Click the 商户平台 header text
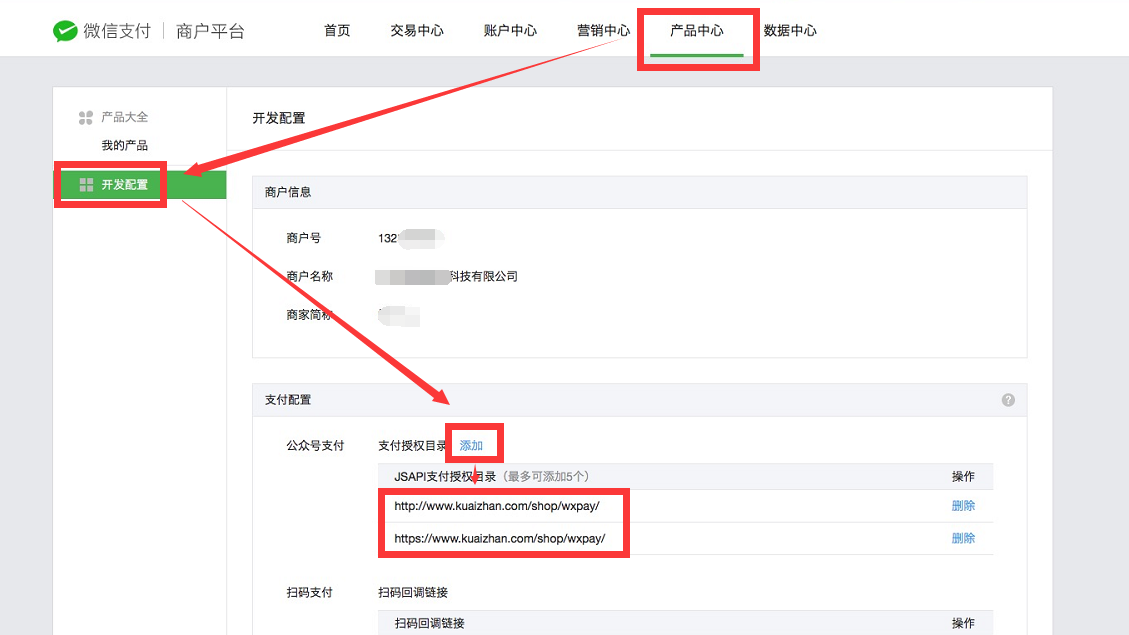 [x=210, y=31]
